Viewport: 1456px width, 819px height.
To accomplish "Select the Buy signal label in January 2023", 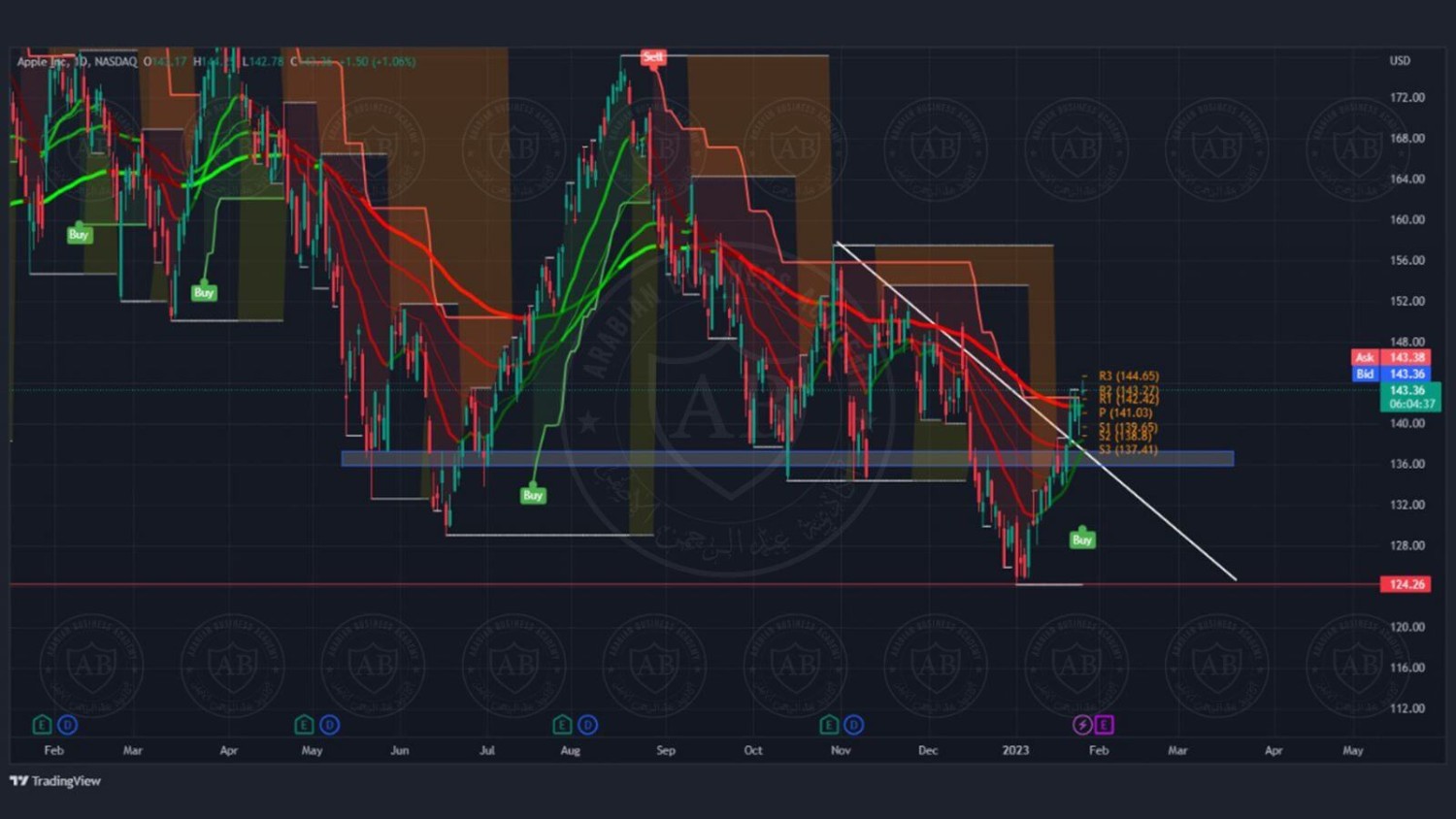I will (x=1082, y=540).
